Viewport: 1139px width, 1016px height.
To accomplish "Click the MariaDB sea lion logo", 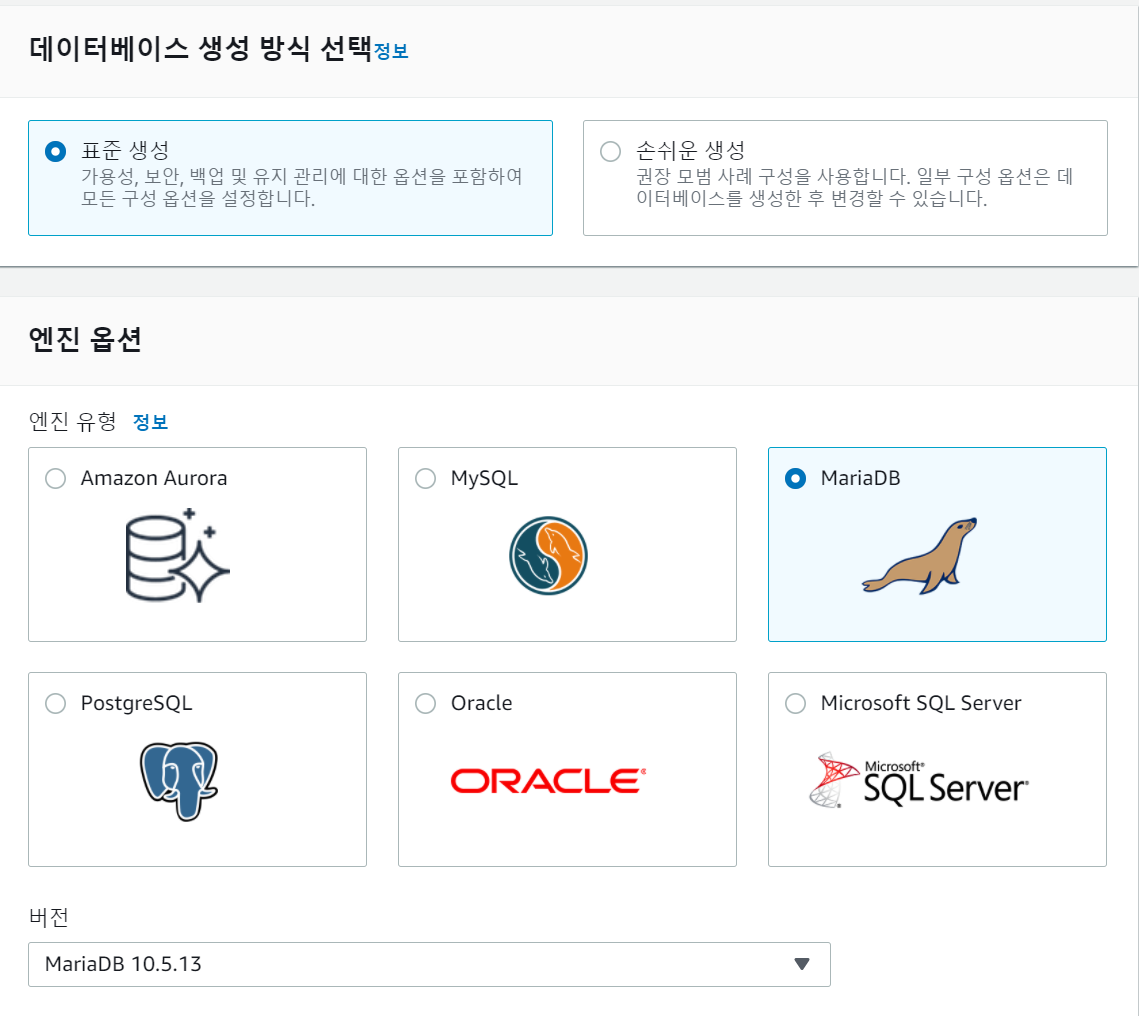I will (920, 556).
